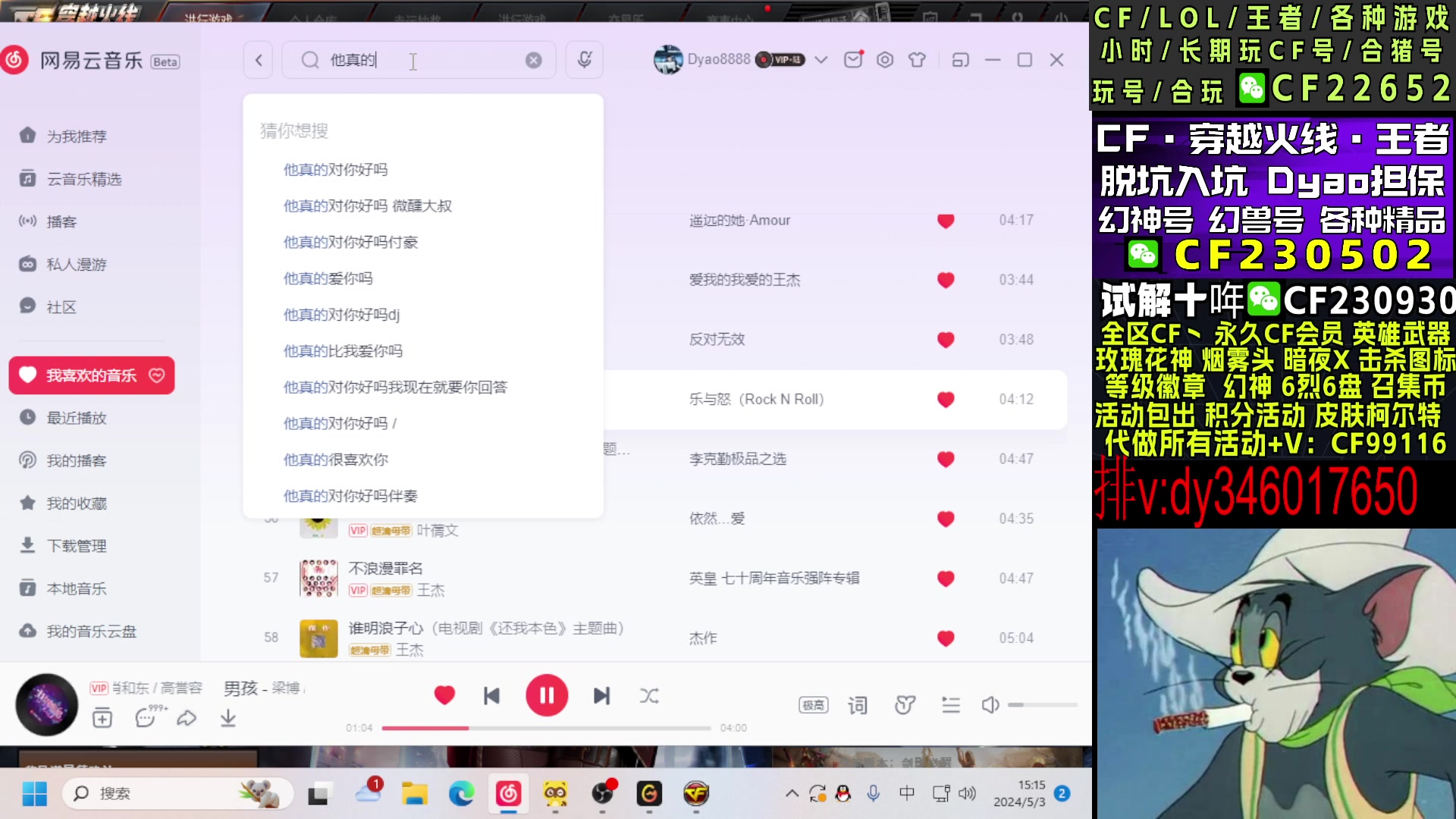Select suggestion 他真的对你好吗
Image resolution: width=1456 pixels, height=819 pixels.
pyautogui.click(x=335, y=170)
